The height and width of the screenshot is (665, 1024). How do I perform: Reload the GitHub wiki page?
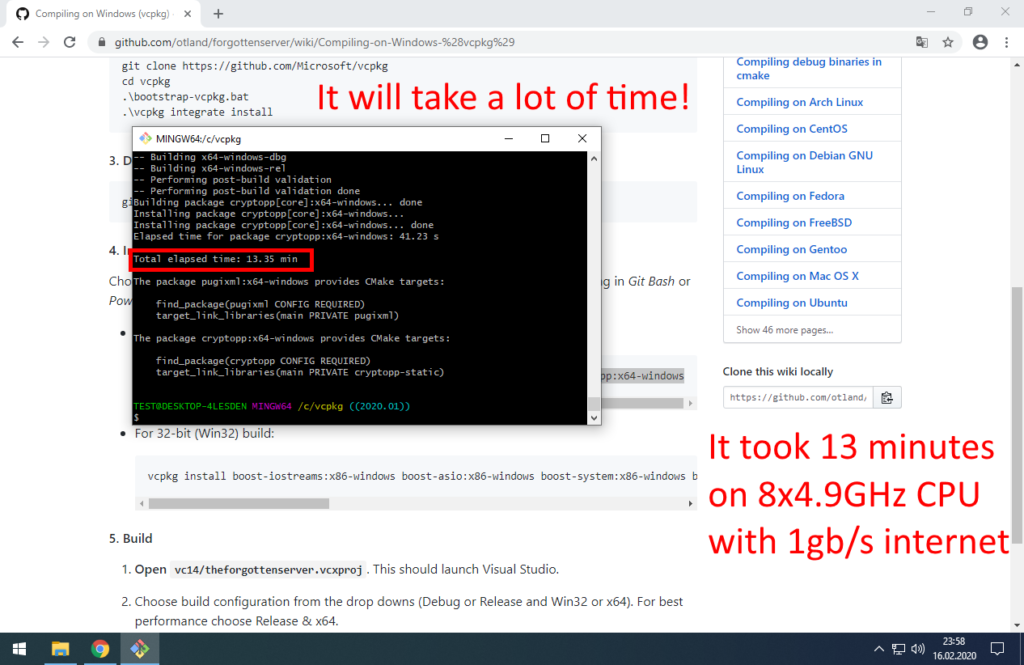[69, 42]
